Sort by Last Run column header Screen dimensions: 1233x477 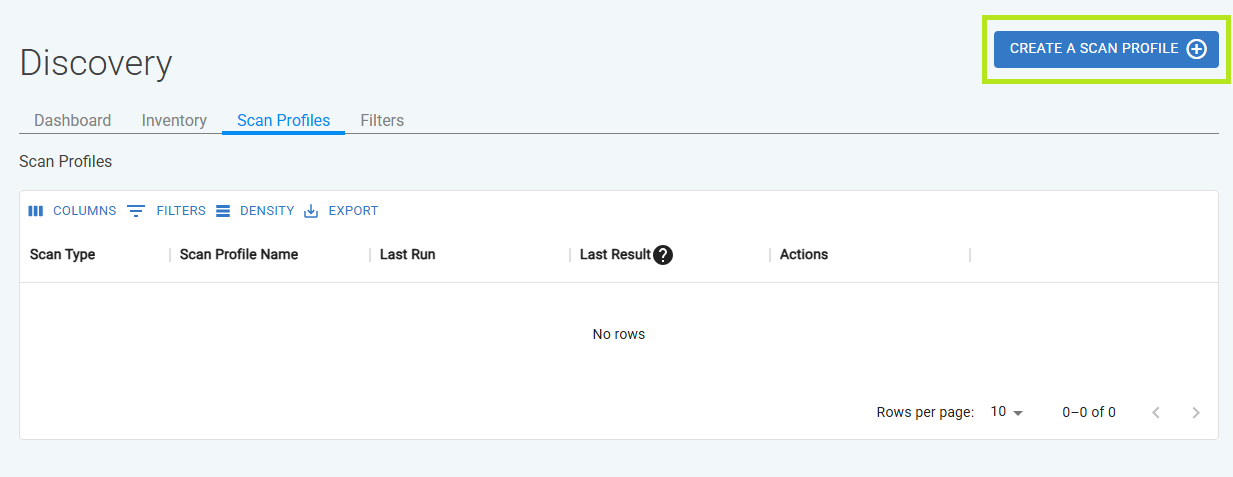[x=408, y=254]
